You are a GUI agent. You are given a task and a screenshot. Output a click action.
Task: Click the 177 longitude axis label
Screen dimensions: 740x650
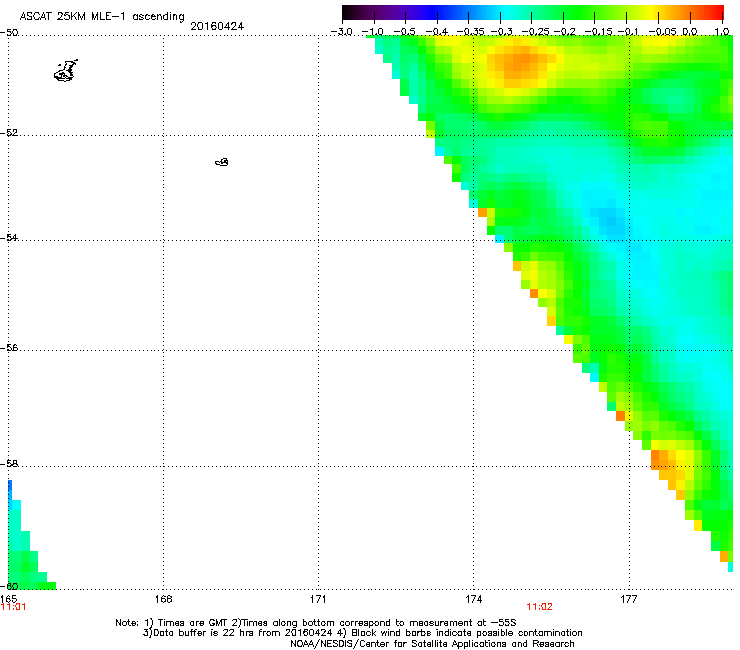[629, 599]
